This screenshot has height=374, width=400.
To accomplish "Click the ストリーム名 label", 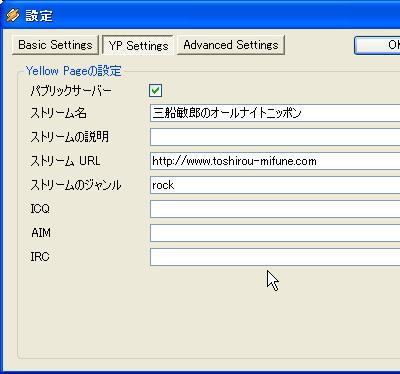I will click(x=58, y=113).
